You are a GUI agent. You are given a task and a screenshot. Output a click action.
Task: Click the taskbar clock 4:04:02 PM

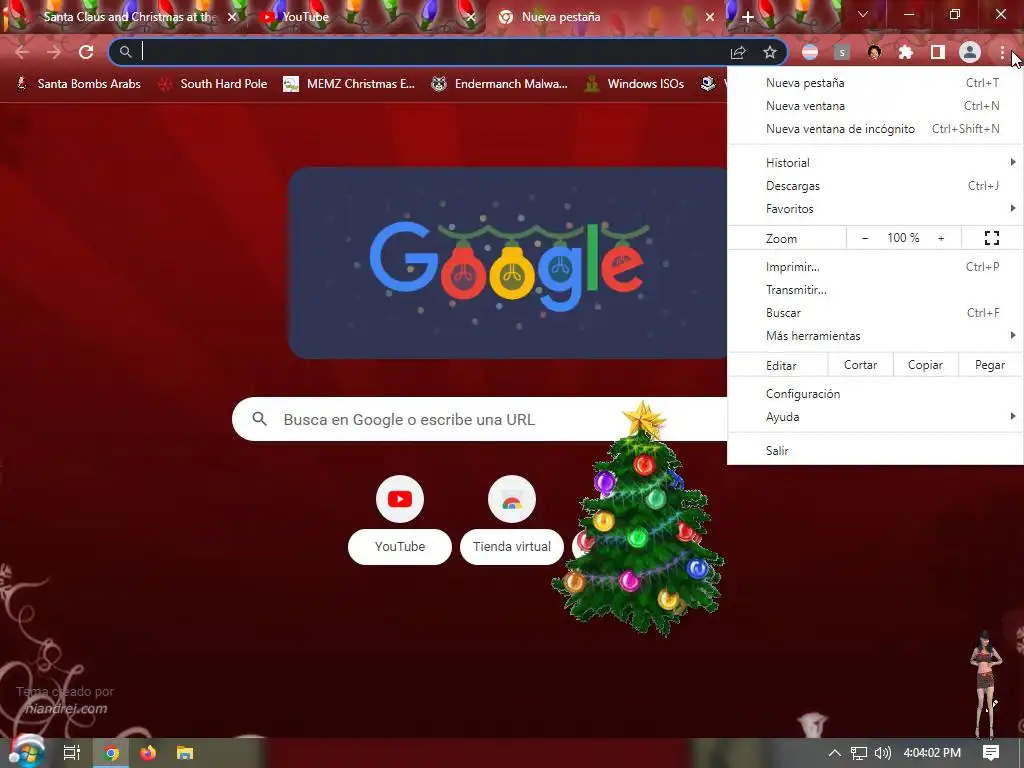coord(932,753)
